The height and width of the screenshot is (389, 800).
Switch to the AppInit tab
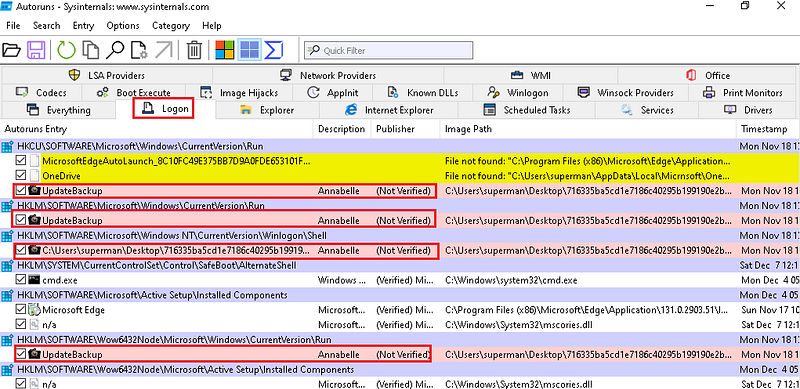332,93
